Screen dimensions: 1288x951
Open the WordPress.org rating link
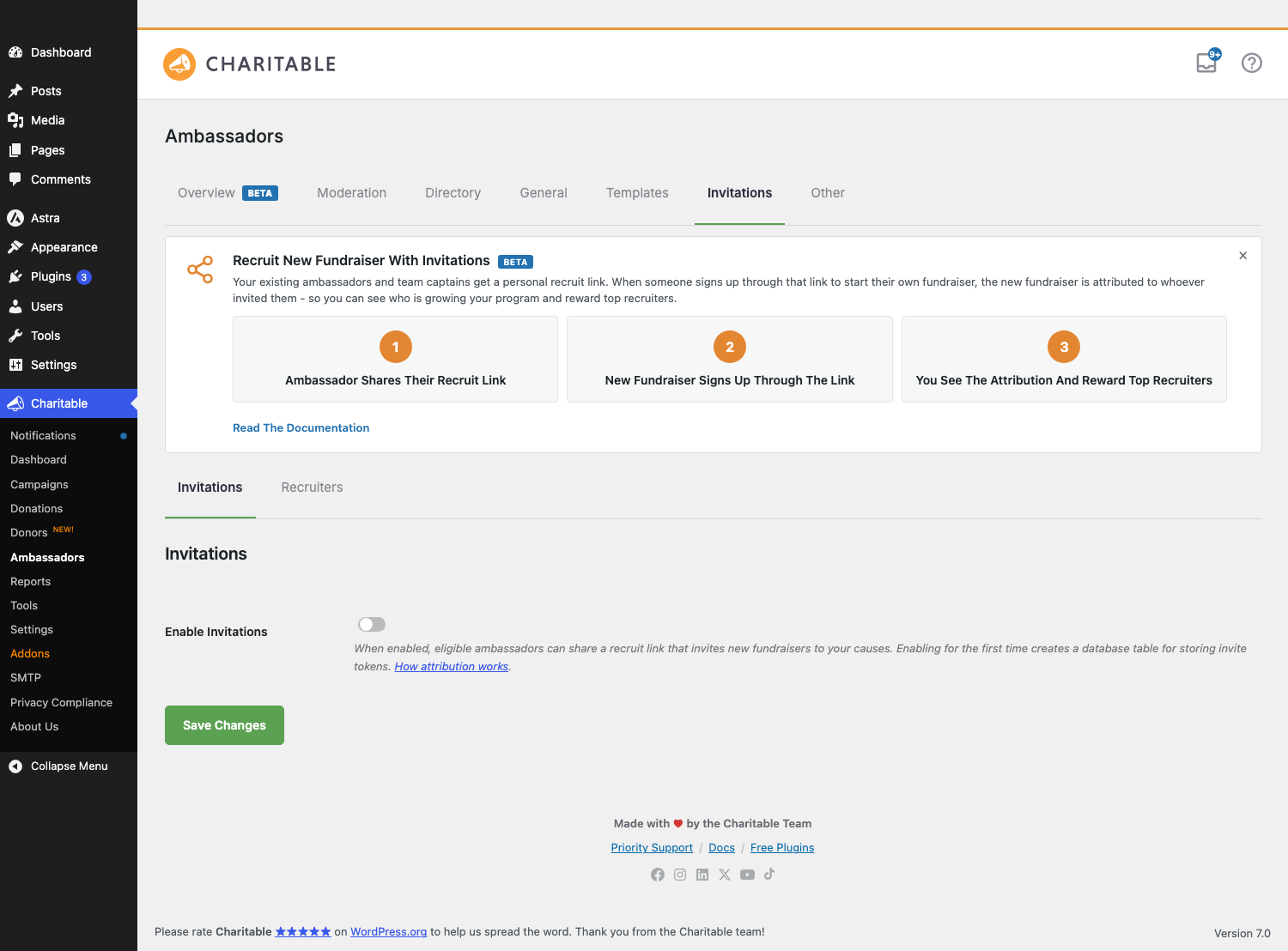pyautogui.click(x=389, y=931)
